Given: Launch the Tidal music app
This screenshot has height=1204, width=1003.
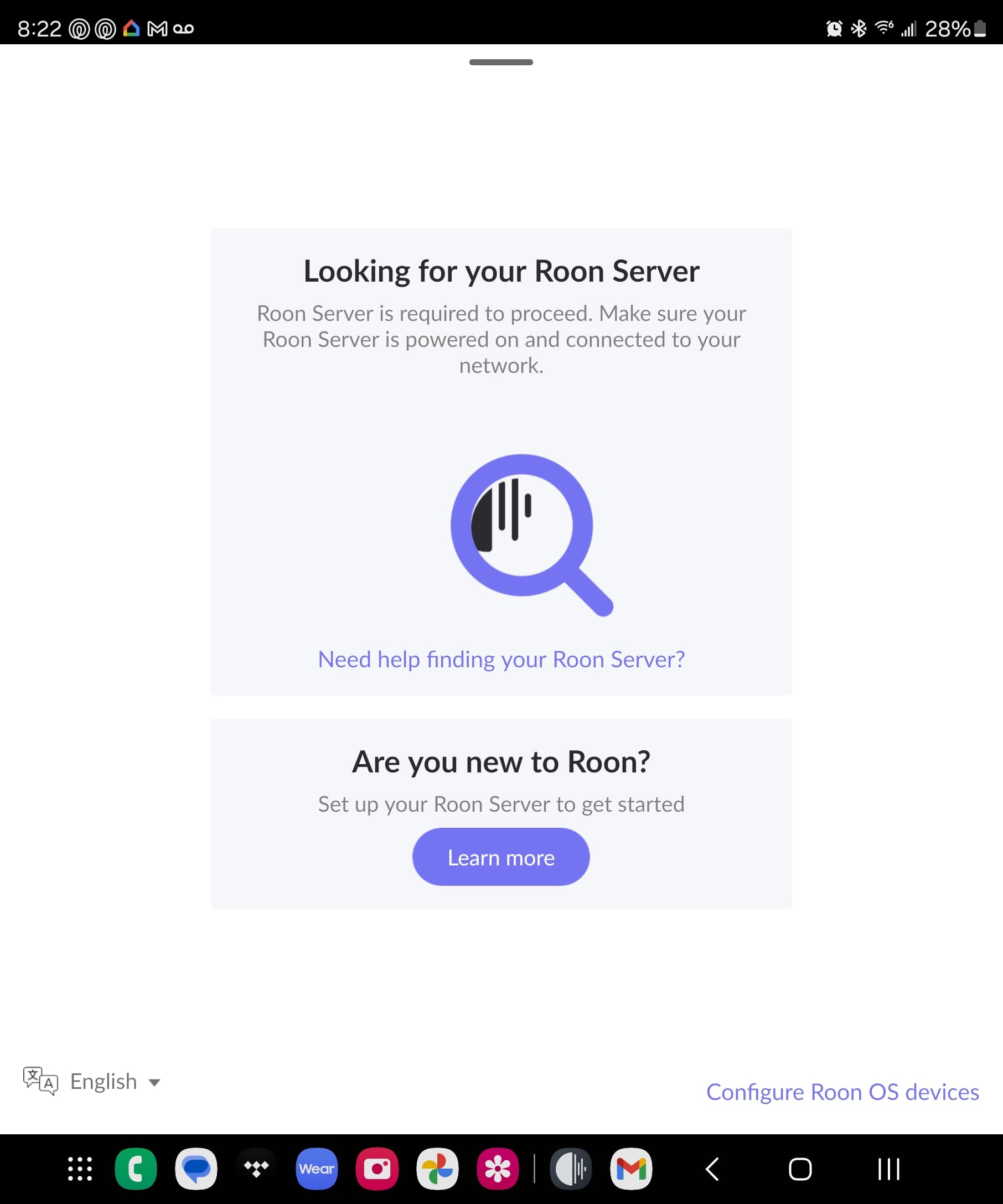Looking at the screenshot, I should tap(256, 1169).
